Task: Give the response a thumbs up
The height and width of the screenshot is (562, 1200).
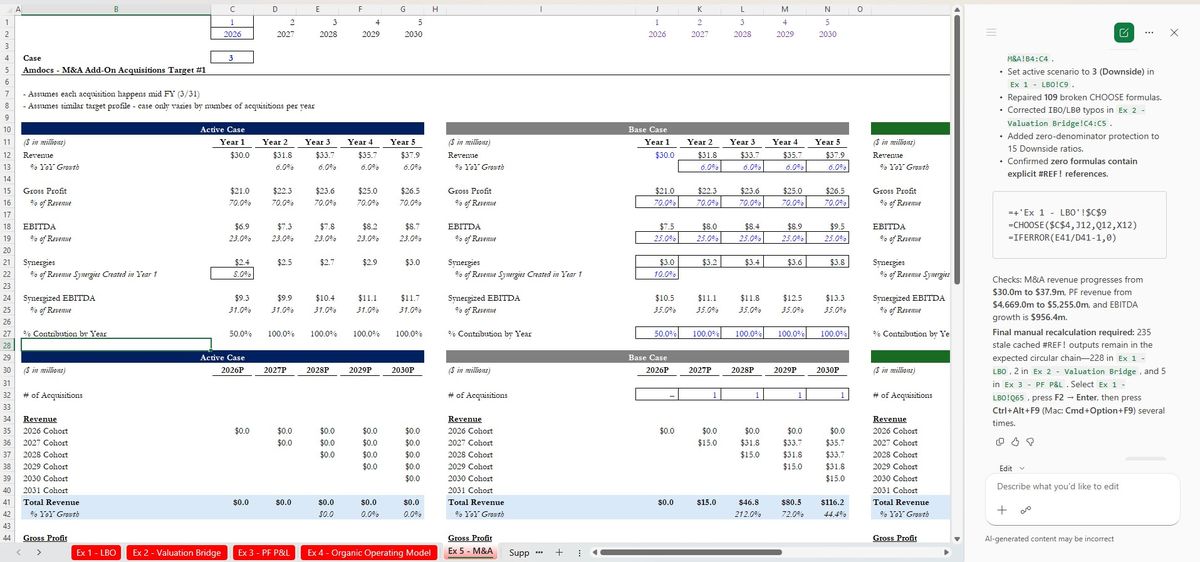Action: pyautogui.click(x=1015, y=441)
